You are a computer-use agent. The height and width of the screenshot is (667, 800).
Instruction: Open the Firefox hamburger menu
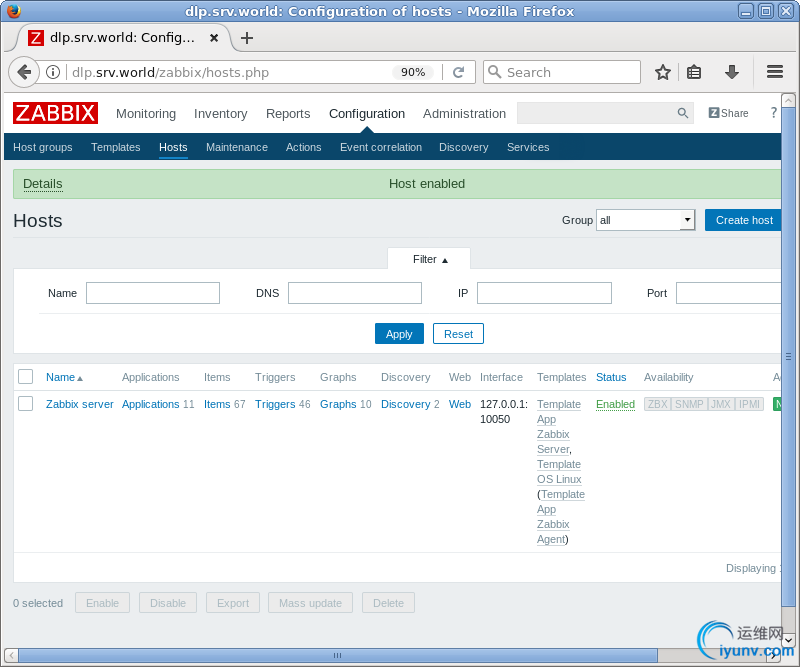point(774,72)
